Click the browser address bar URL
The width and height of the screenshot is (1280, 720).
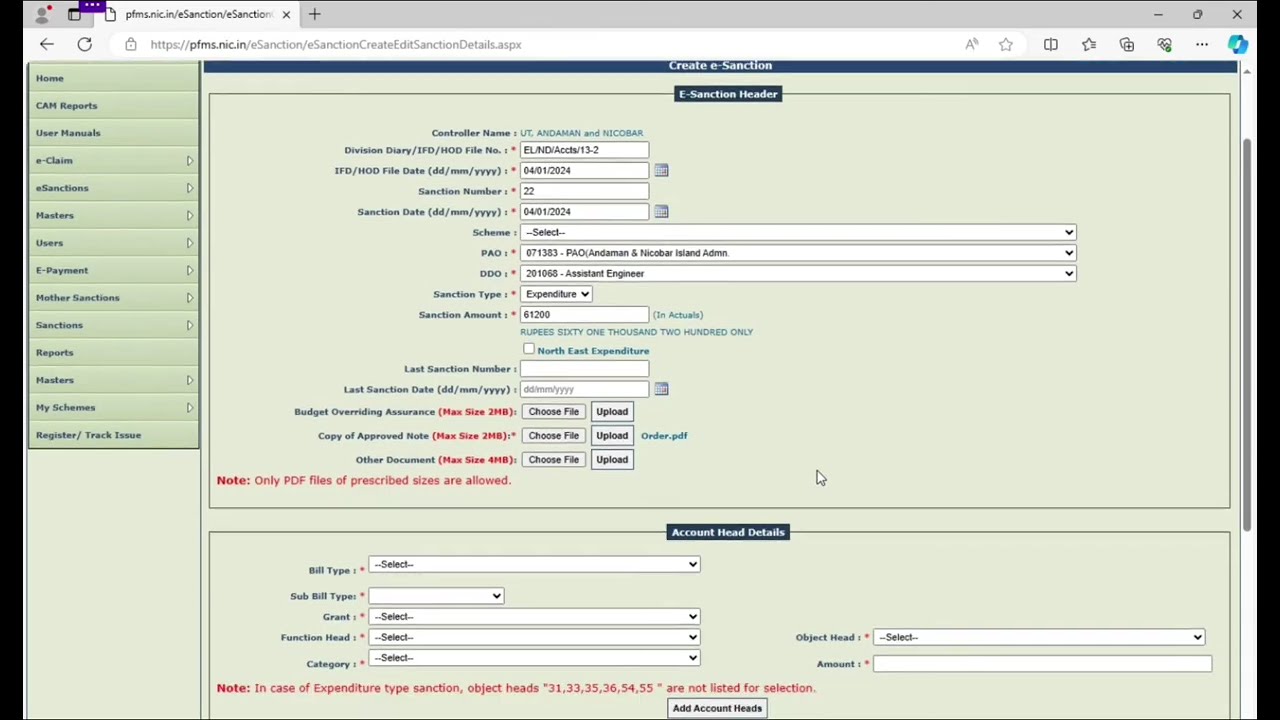coord(336,44)
